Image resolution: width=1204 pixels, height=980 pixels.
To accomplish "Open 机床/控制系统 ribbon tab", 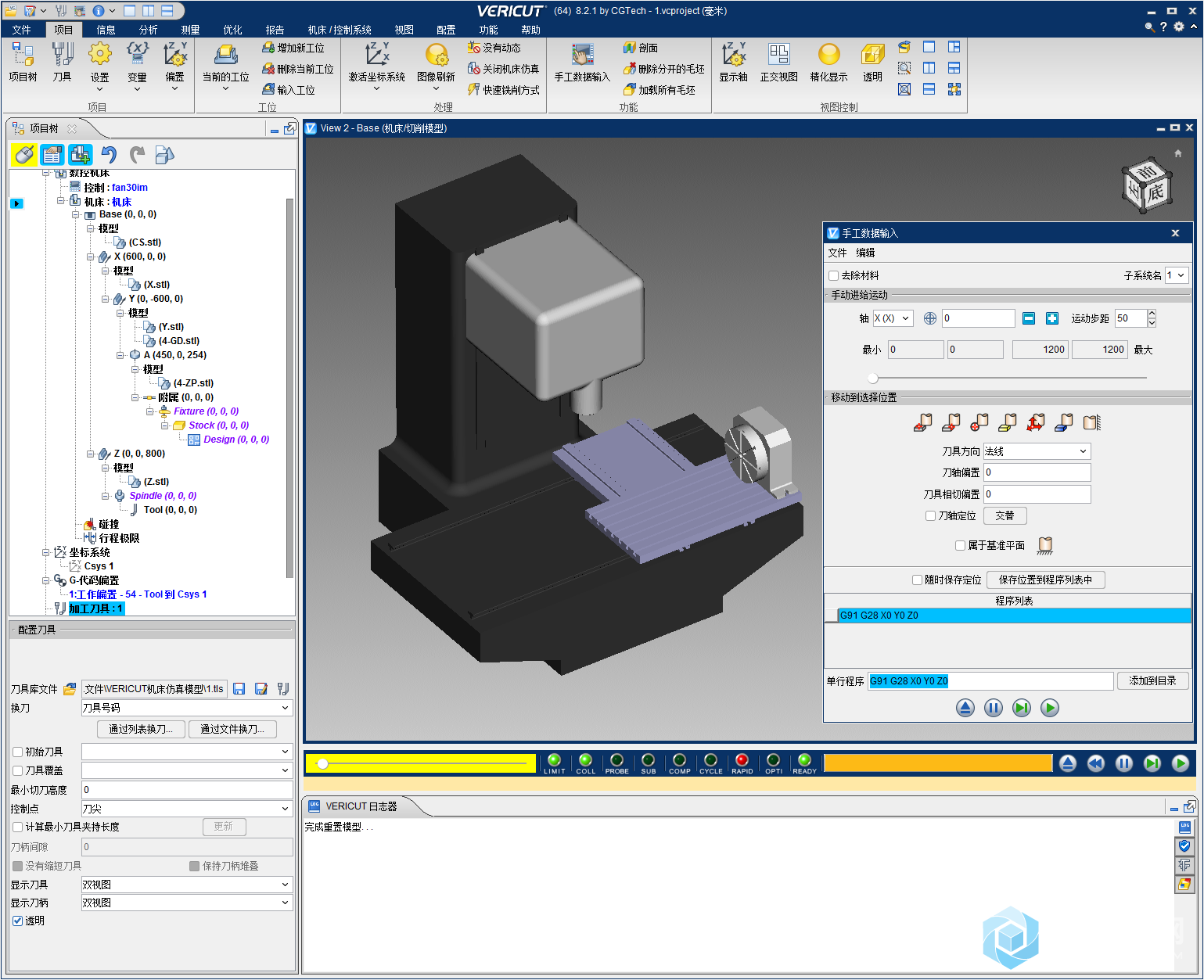I will pyautogui.click(x=340, y=30).
